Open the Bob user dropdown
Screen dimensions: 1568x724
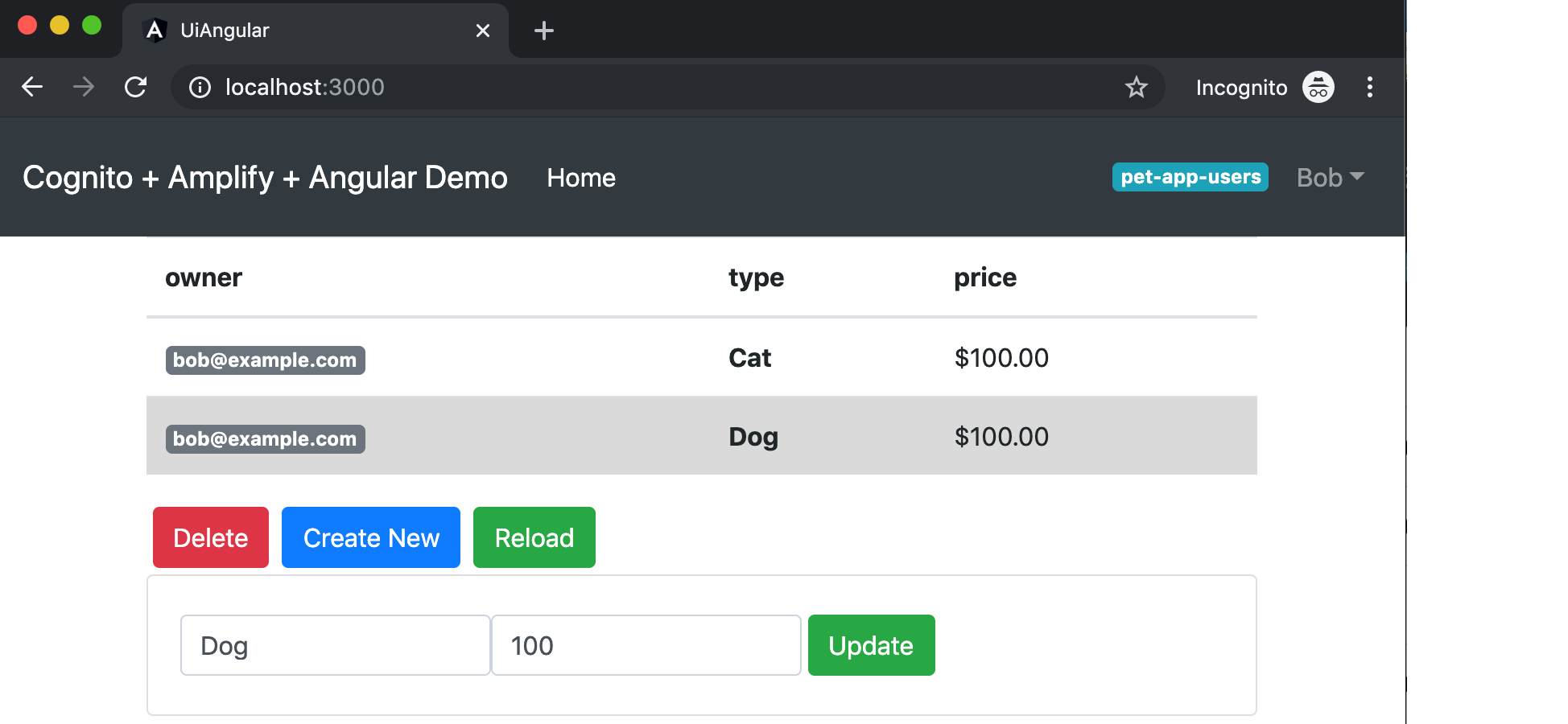tap(1329, 177)
